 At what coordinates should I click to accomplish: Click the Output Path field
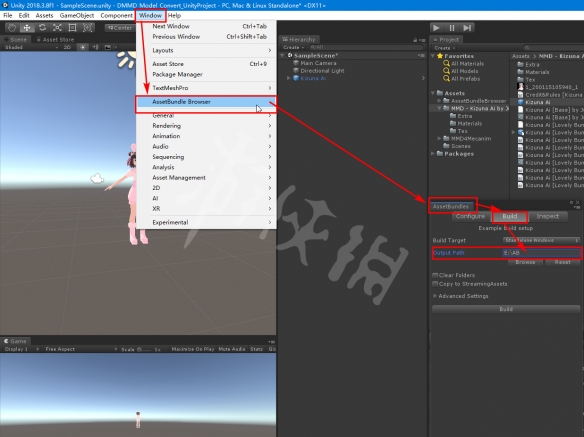[x=541, y=253]
